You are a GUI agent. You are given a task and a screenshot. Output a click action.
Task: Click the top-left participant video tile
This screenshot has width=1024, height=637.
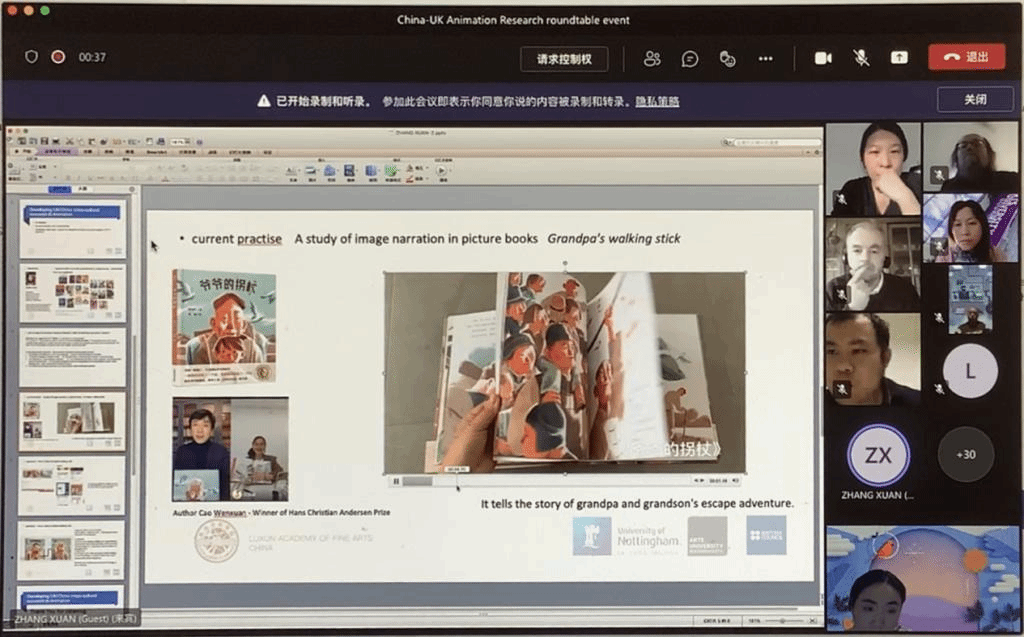tap(873, 169)
